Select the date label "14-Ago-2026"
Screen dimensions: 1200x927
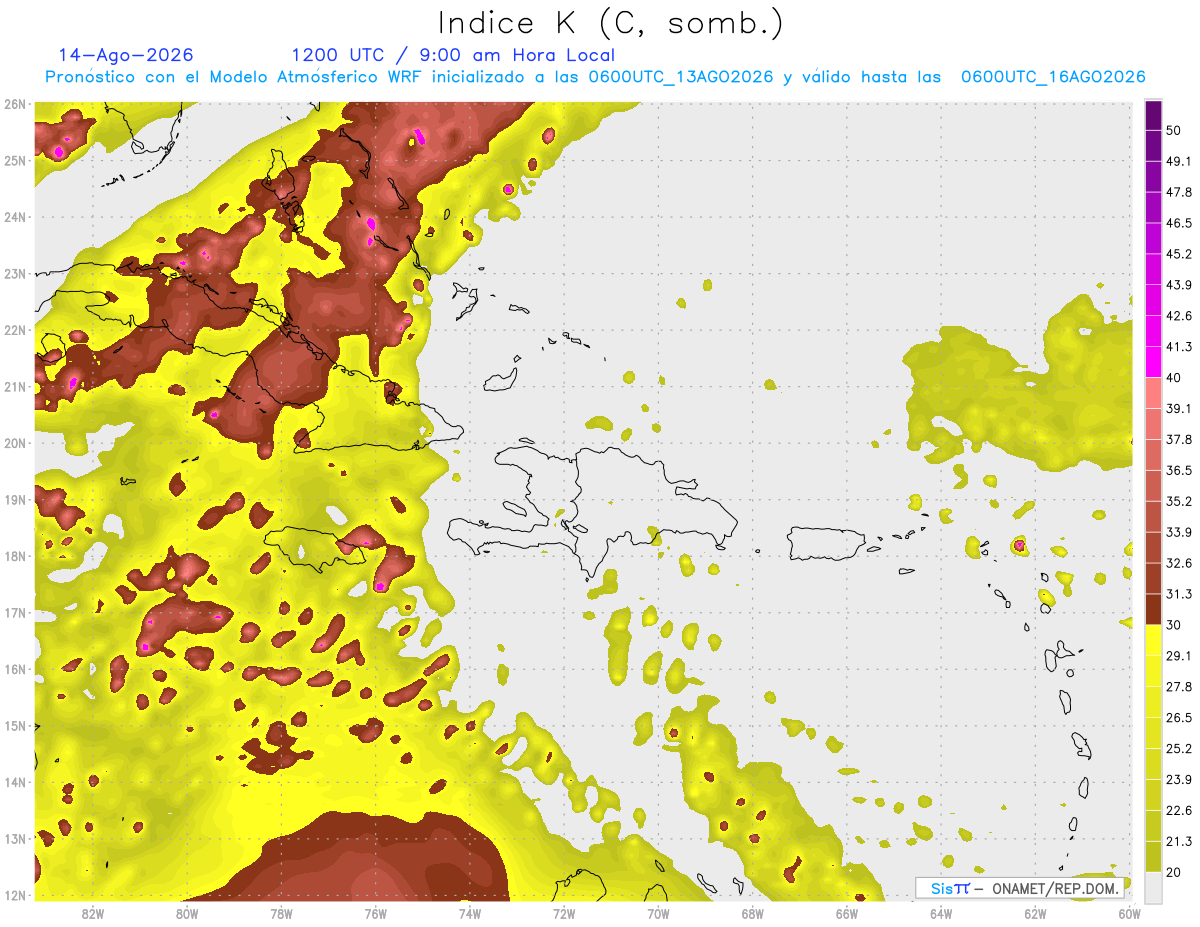(126, 55)
